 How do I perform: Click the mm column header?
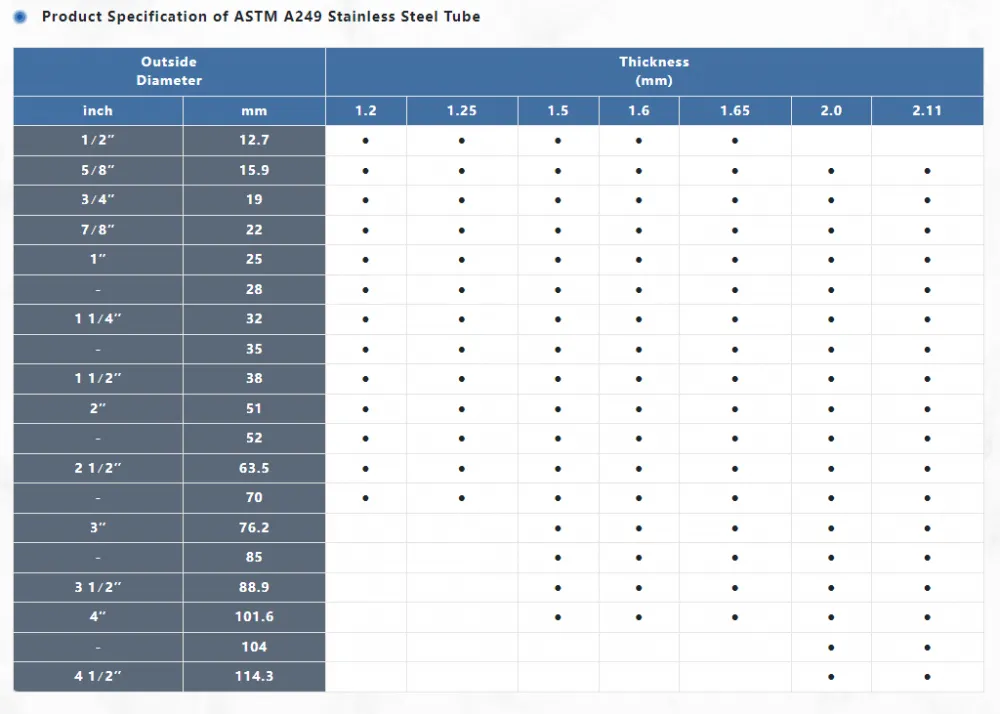tap(254, 111)
